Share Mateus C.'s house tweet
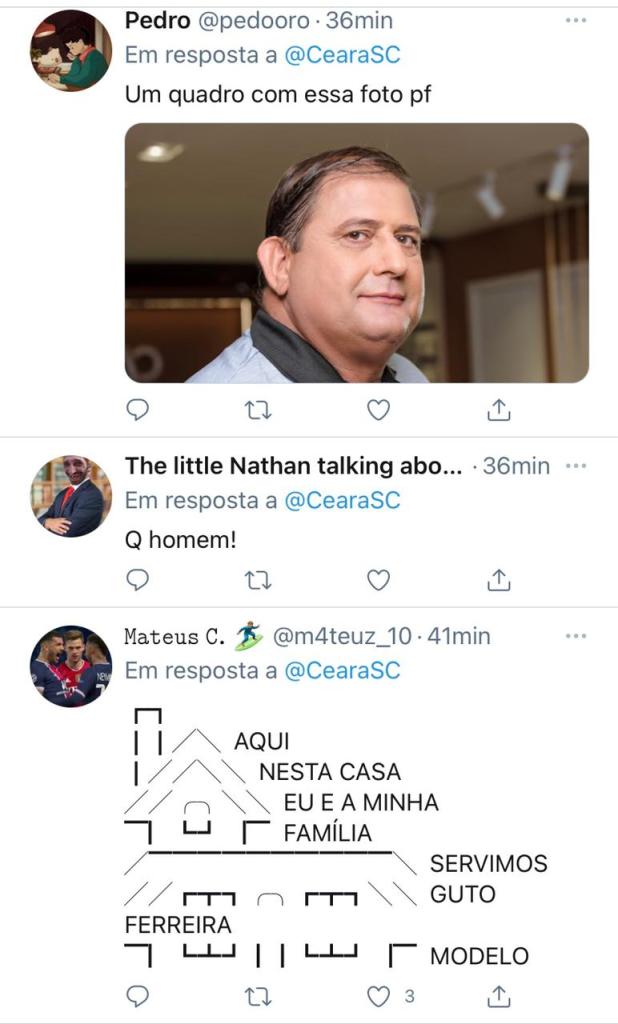 click(x=499, y=996)
